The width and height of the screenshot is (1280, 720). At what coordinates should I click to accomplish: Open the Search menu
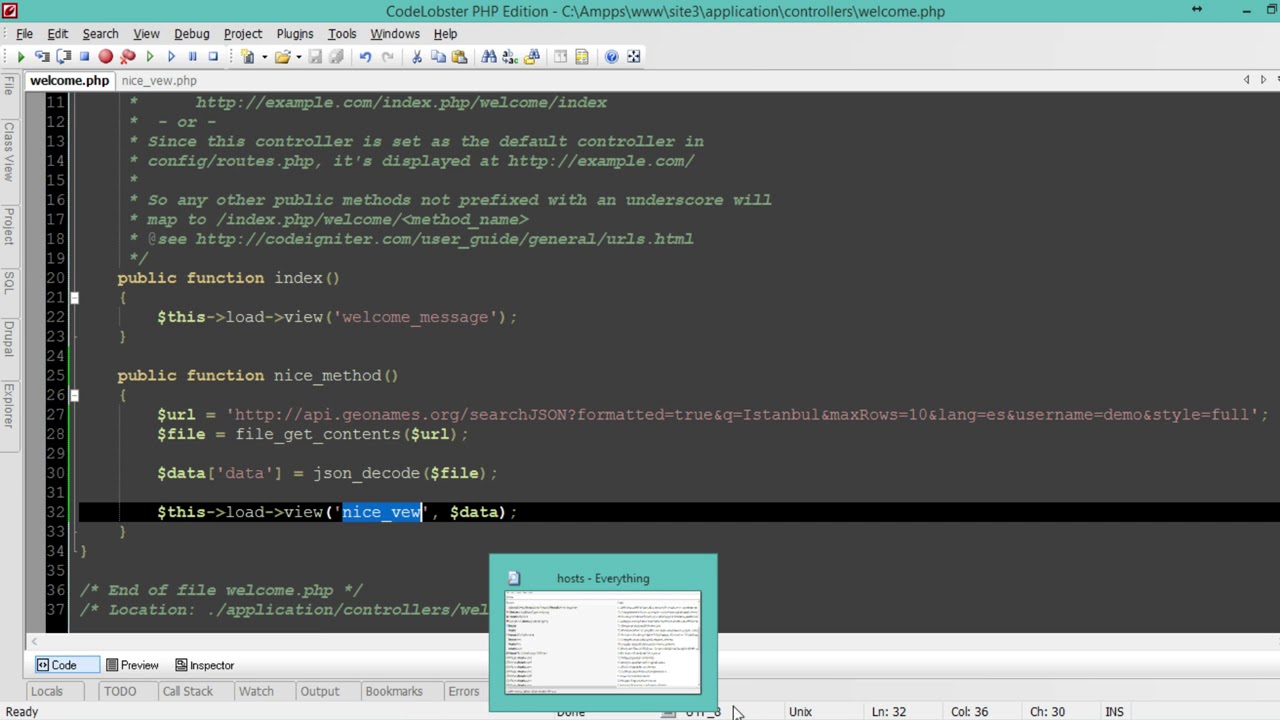[x=100, y=34]
